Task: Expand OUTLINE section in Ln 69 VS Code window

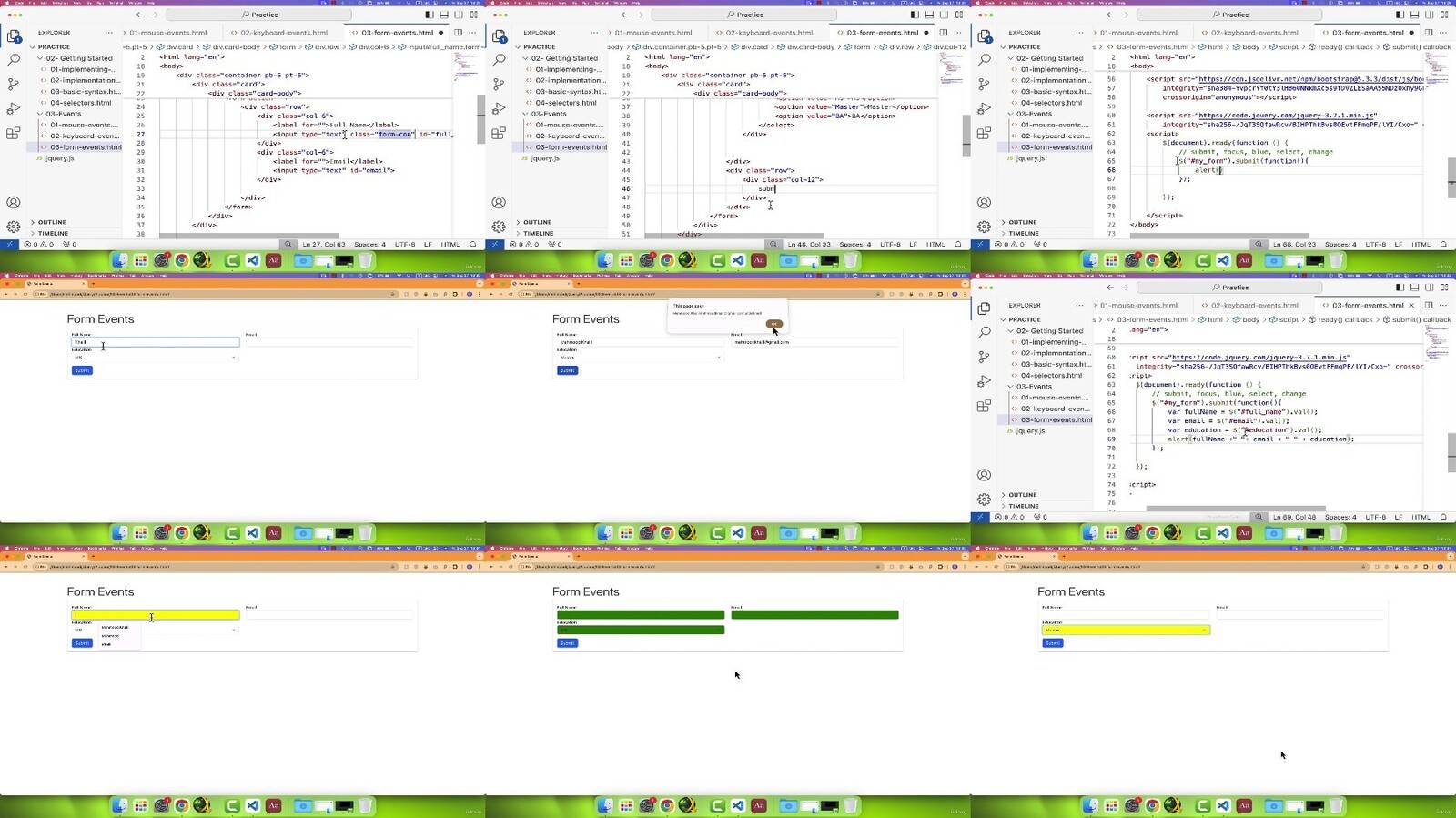Action: (x=1022, y=495)
